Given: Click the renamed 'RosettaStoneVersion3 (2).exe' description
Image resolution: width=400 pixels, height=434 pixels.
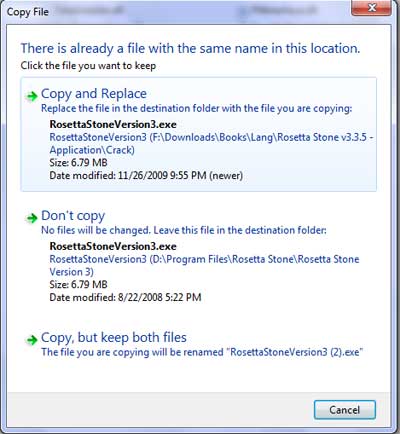Looking at the screenshot, I should (x=202, y=352).
